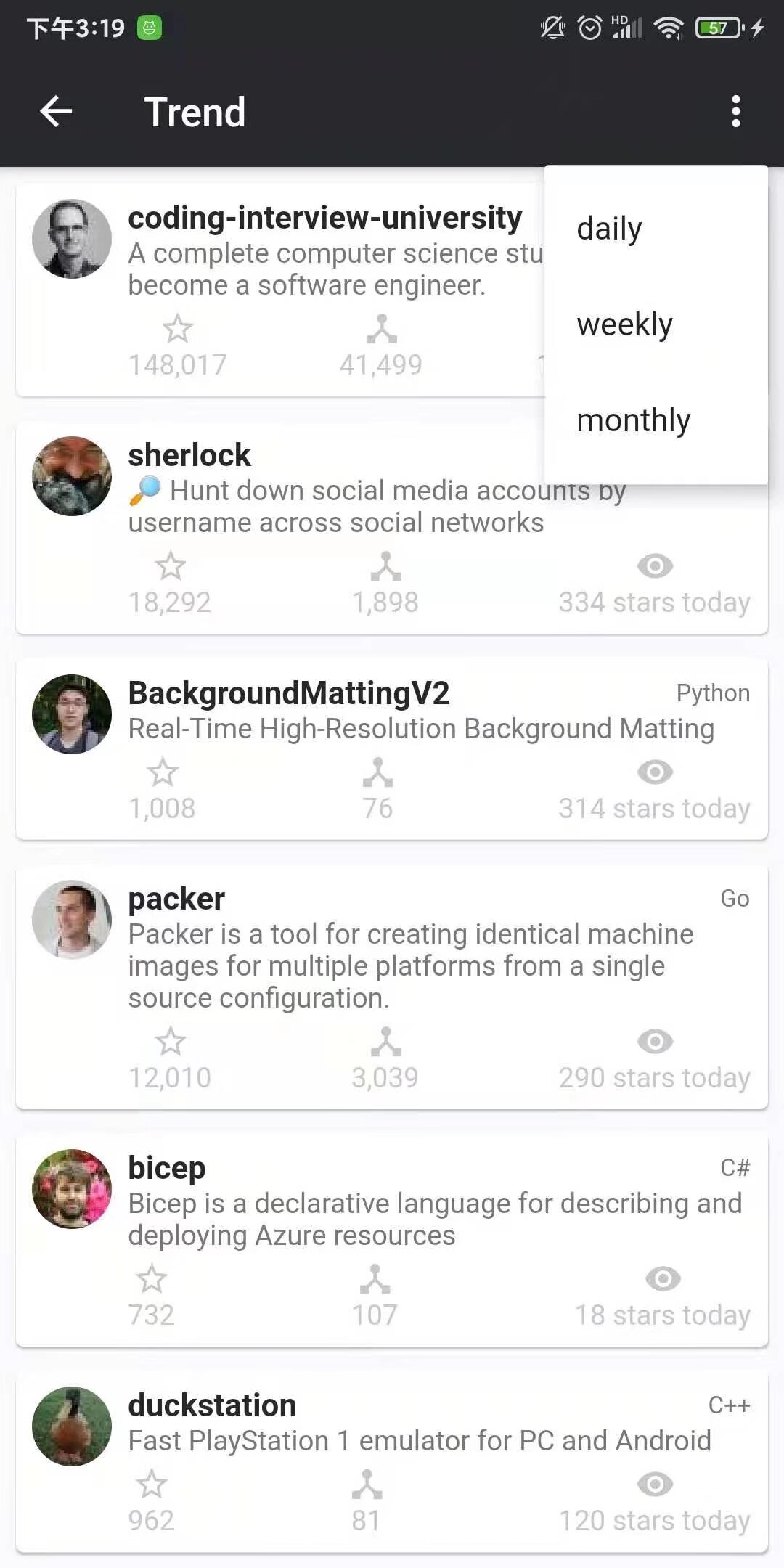Tap the star icon on bicep
Viewport: 784px width, 1568px height.
coord(152,1279)
